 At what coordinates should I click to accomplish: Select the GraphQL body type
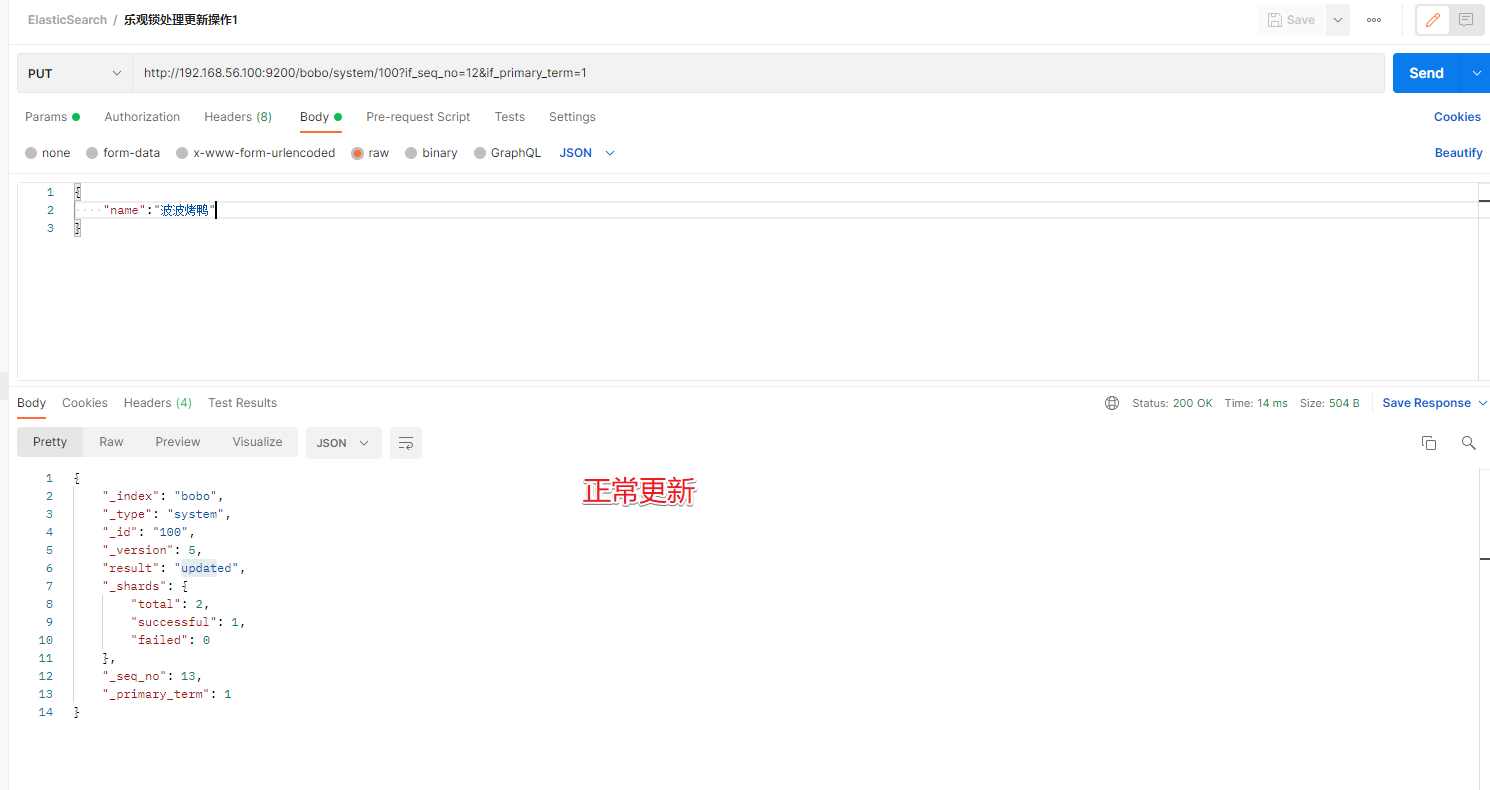[507, 153]
